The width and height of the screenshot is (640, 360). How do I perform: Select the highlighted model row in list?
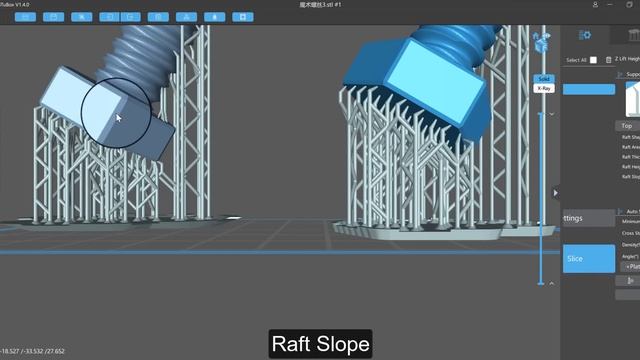coord(589,89)
